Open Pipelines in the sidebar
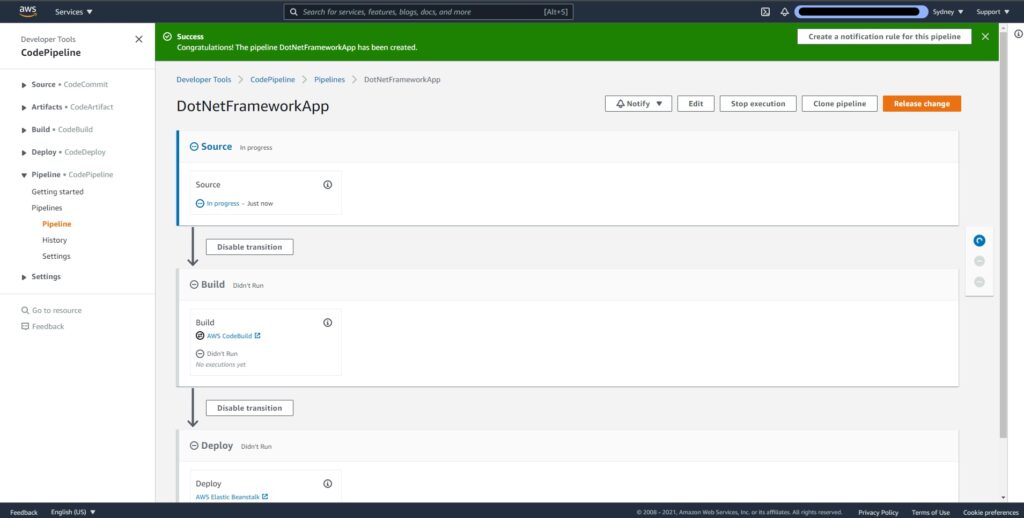 point(47,208)
